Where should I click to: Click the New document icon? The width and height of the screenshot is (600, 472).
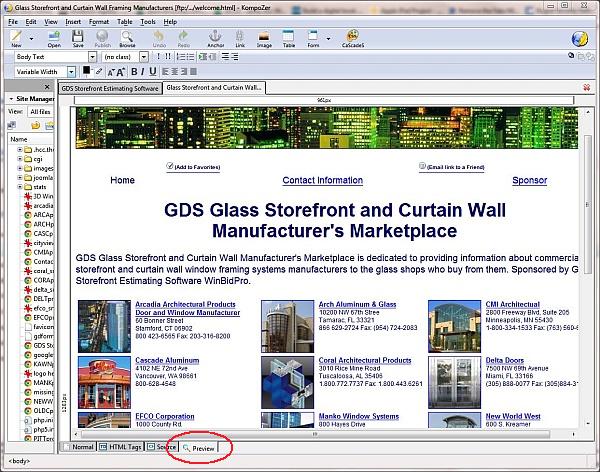pos(16,38)
